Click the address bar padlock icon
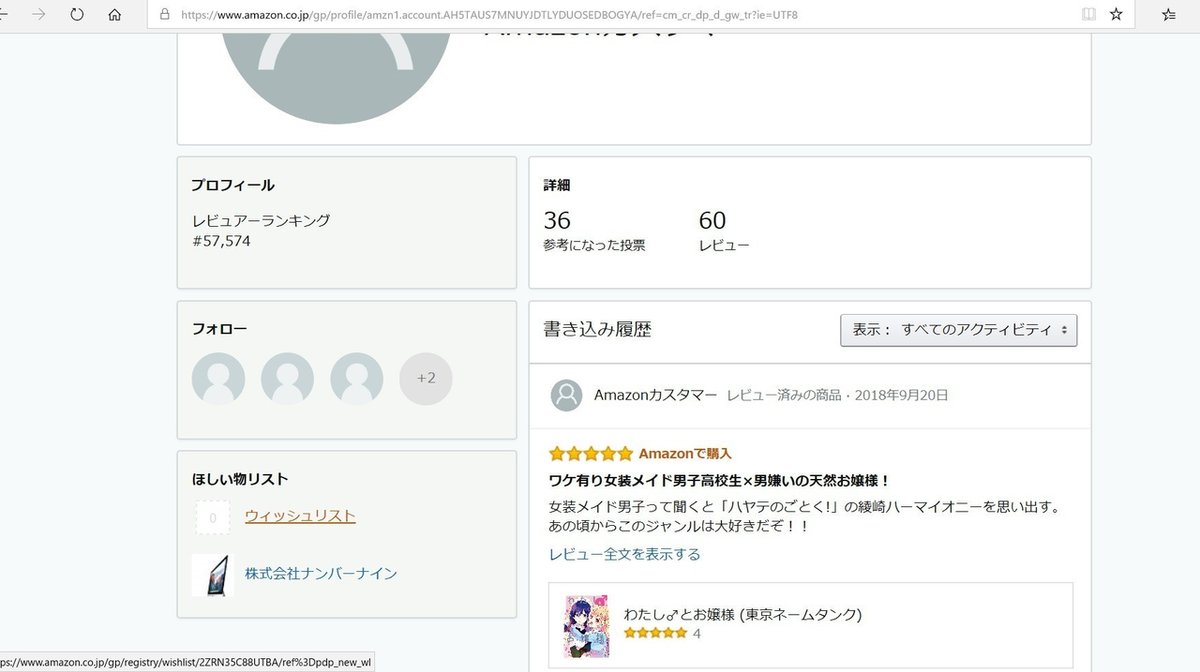1200x672 pixels. pyautogui.click(x=165, y=15)
